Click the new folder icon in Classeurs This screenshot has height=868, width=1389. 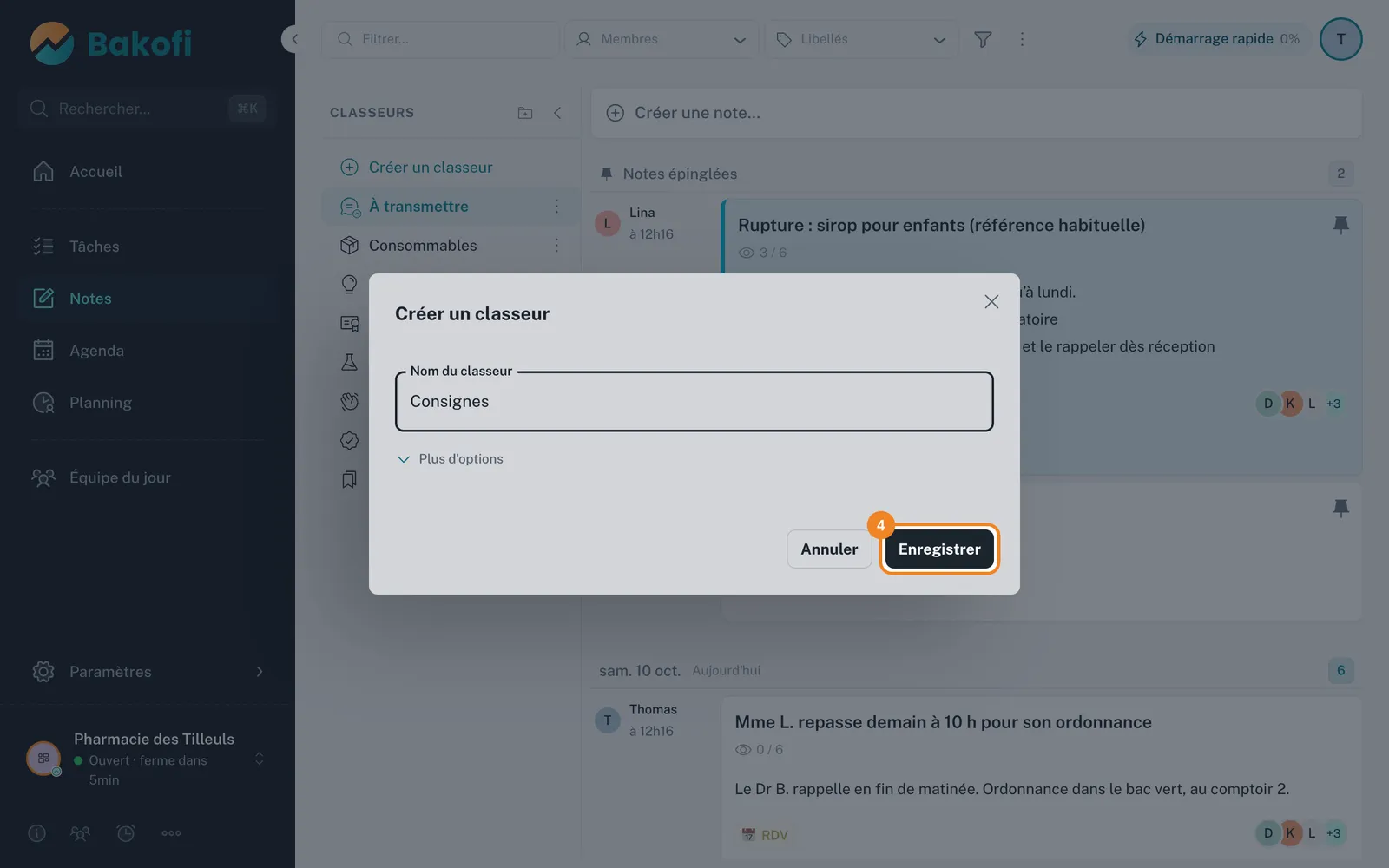click(x=525, y=113)
